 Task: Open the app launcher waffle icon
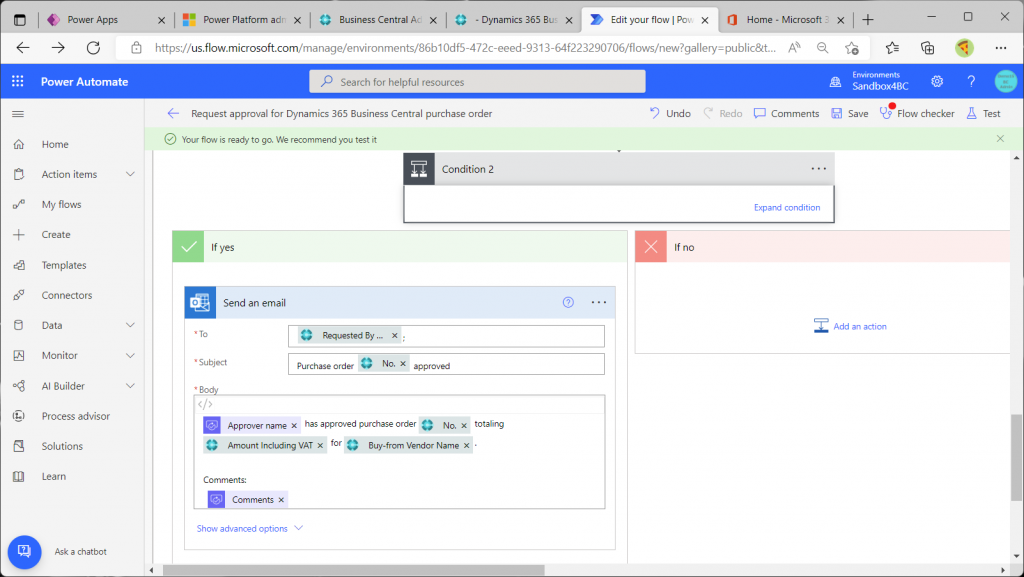[x=18, y=82]
